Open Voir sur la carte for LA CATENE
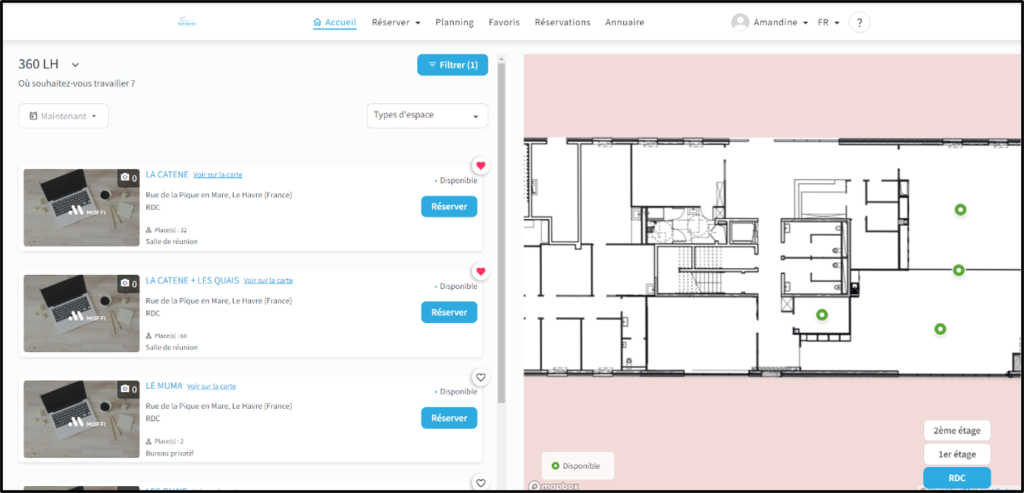 (218, 175)
